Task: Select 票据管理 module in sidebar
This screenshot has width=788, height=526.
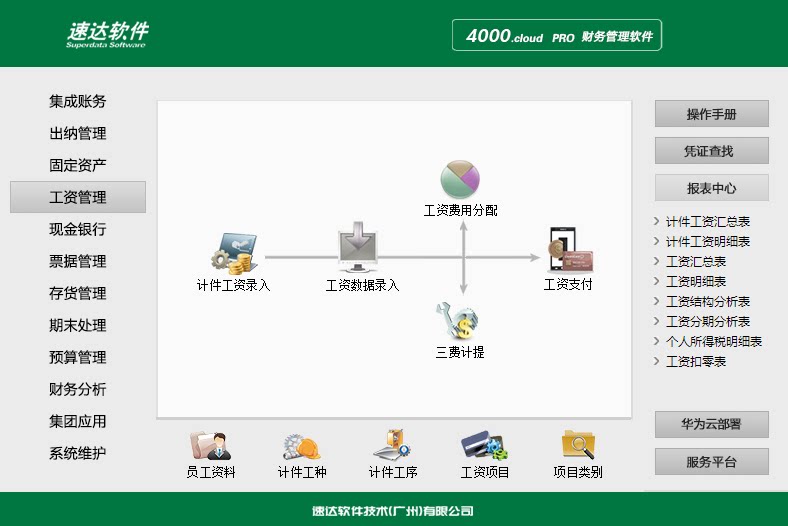Action: (x=78, y=261)
